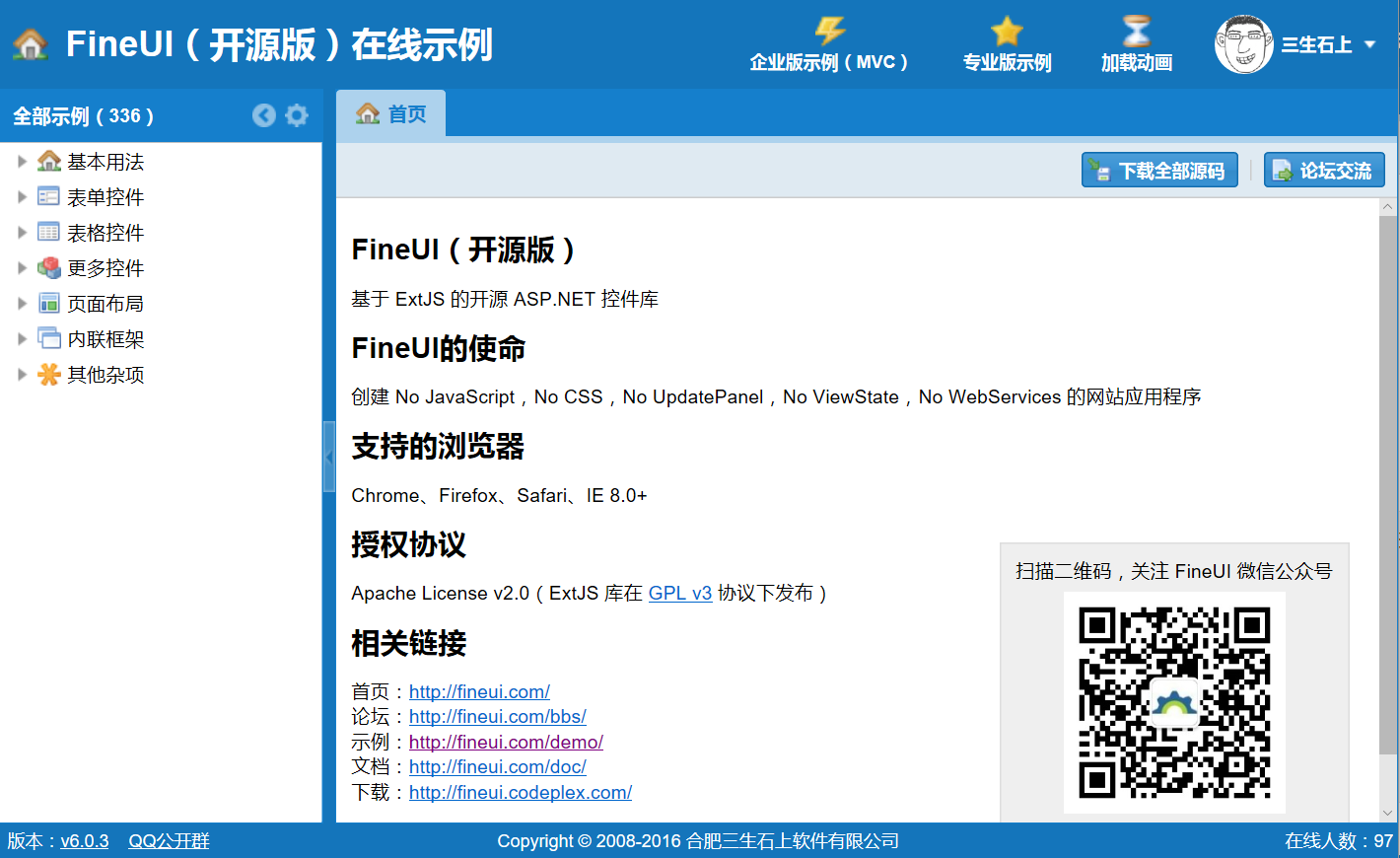Switch to the 首页 tab

click(391, 113)
